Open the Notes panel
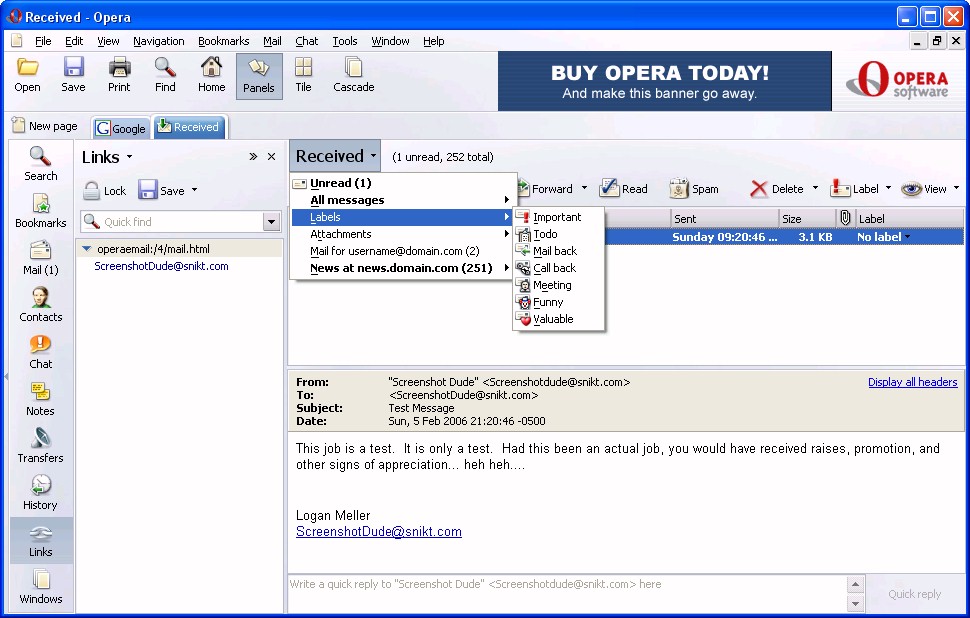The image size is (970, 618). tap(40, 399)
